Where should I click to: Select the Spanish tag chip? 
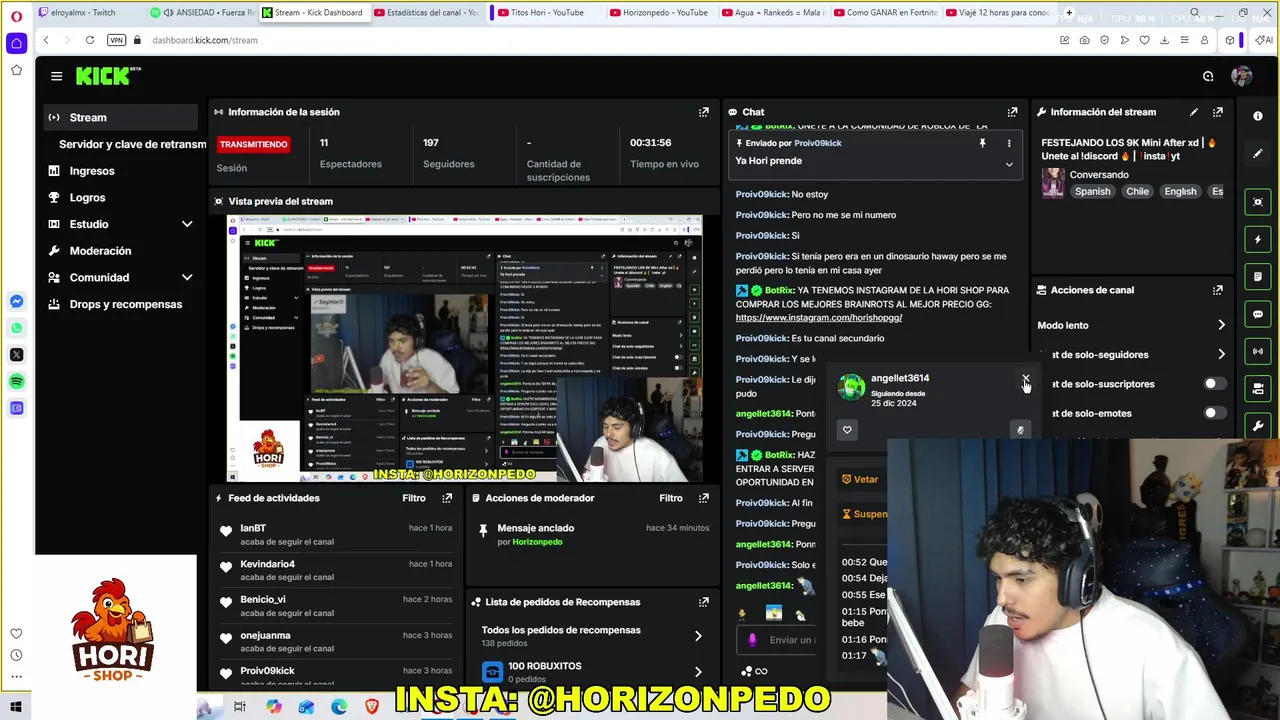[x=1092, y=192]
